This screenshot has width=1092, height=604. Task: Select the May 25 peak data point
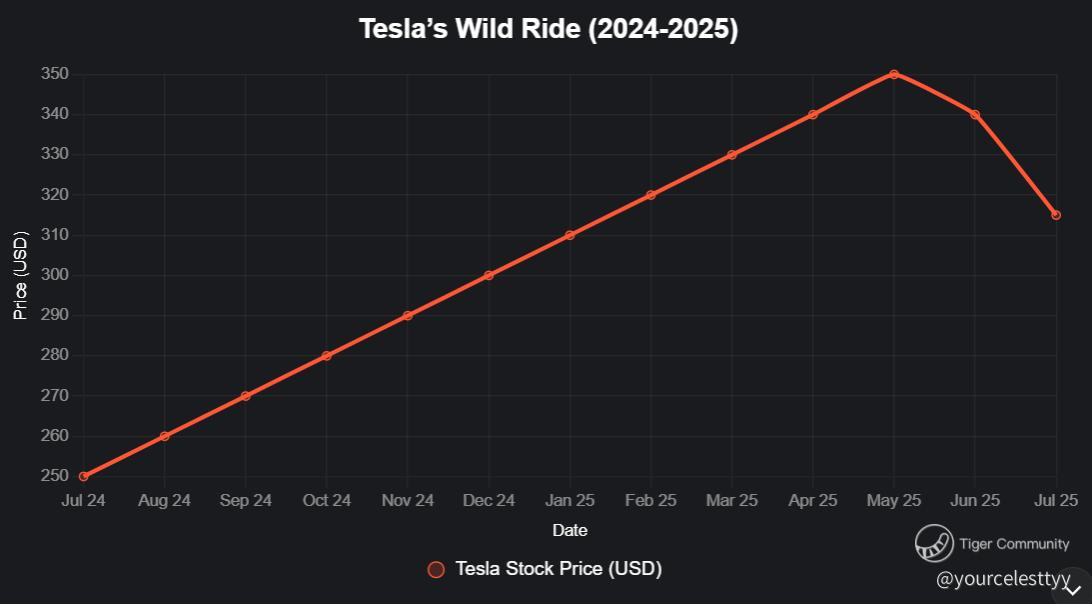click(894, 74)
